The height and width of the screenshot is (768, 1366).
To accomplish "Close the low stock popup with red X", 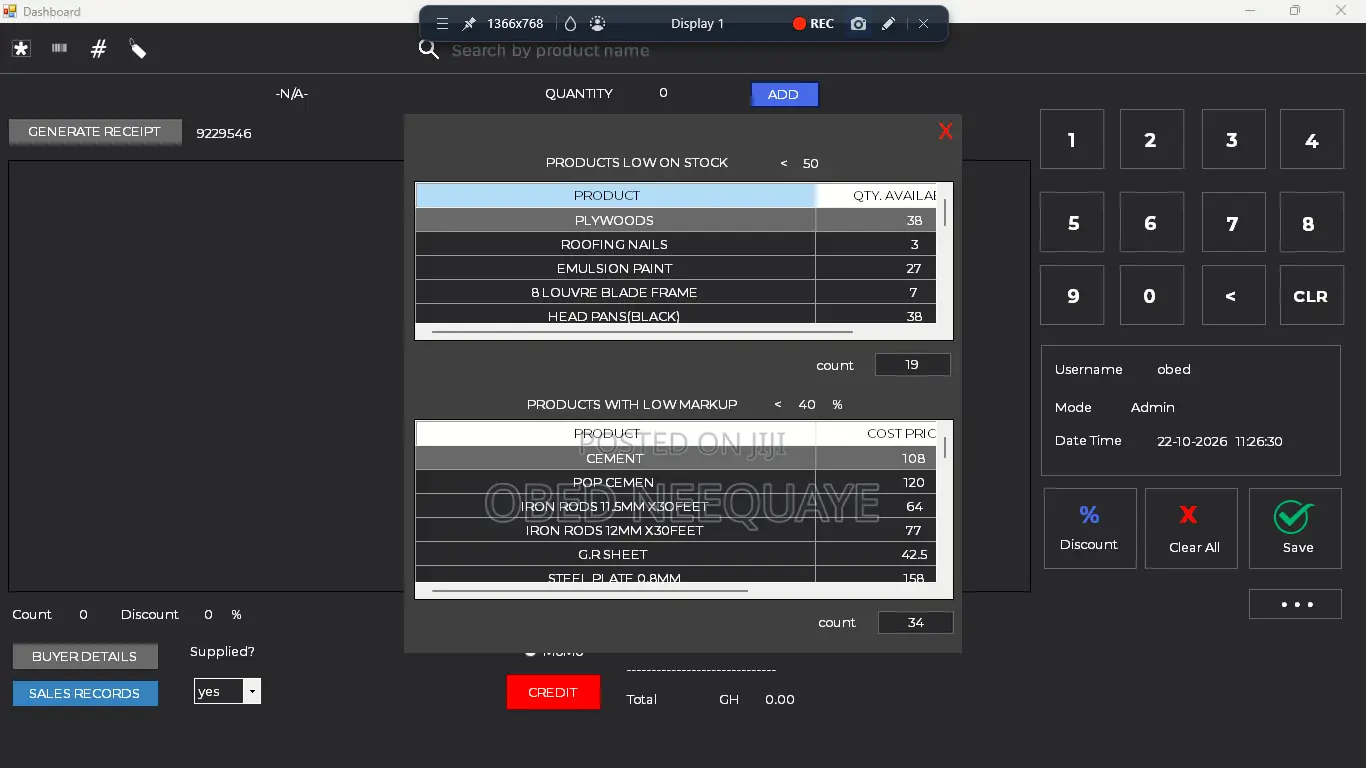I will pyautogui.click(x=945, y=131).
